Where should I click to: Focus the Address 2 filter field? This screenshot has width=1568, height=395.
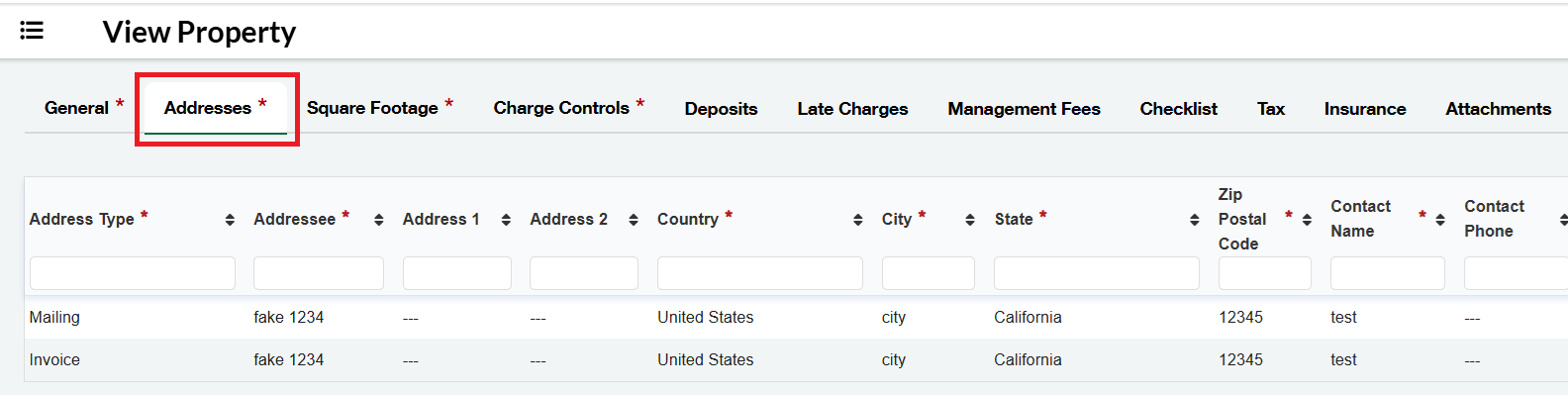click(x=584, y=273)
